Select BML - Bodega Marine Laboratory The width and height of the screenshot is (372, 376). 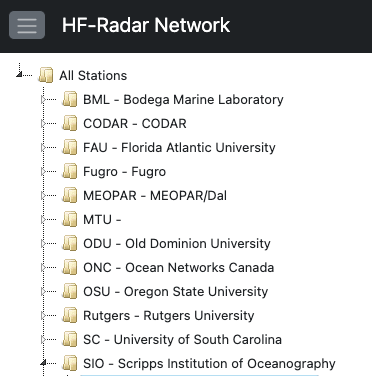point(183,99)
